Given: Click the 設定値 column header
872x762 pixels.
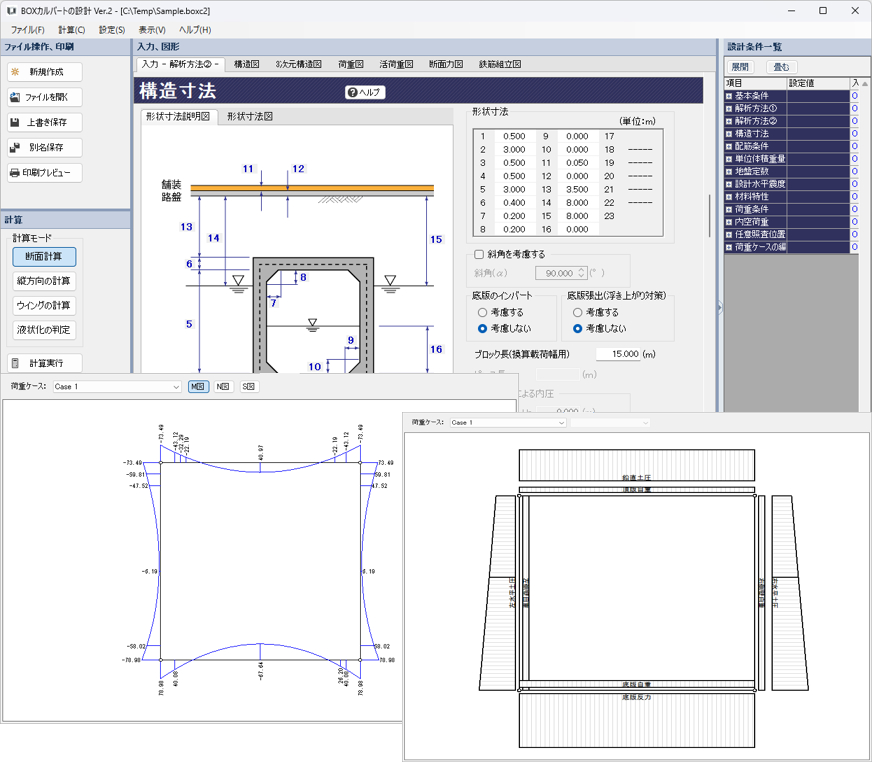Looking at the screenshot, I should [819, 83].
